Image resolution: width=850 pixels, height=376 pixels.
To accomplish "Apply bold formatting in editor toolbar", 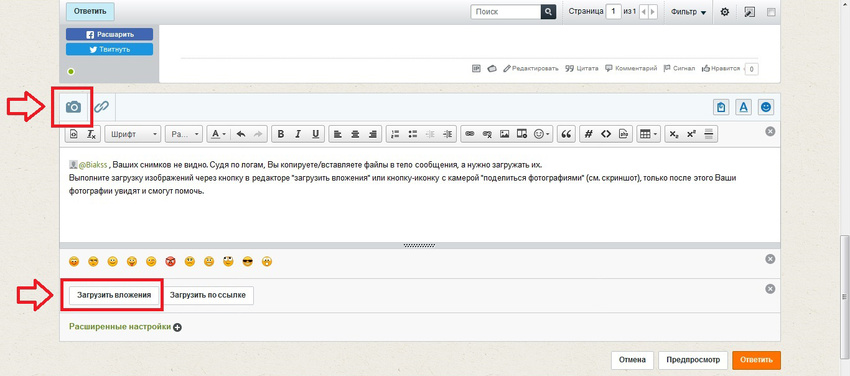I will [280, 134].
